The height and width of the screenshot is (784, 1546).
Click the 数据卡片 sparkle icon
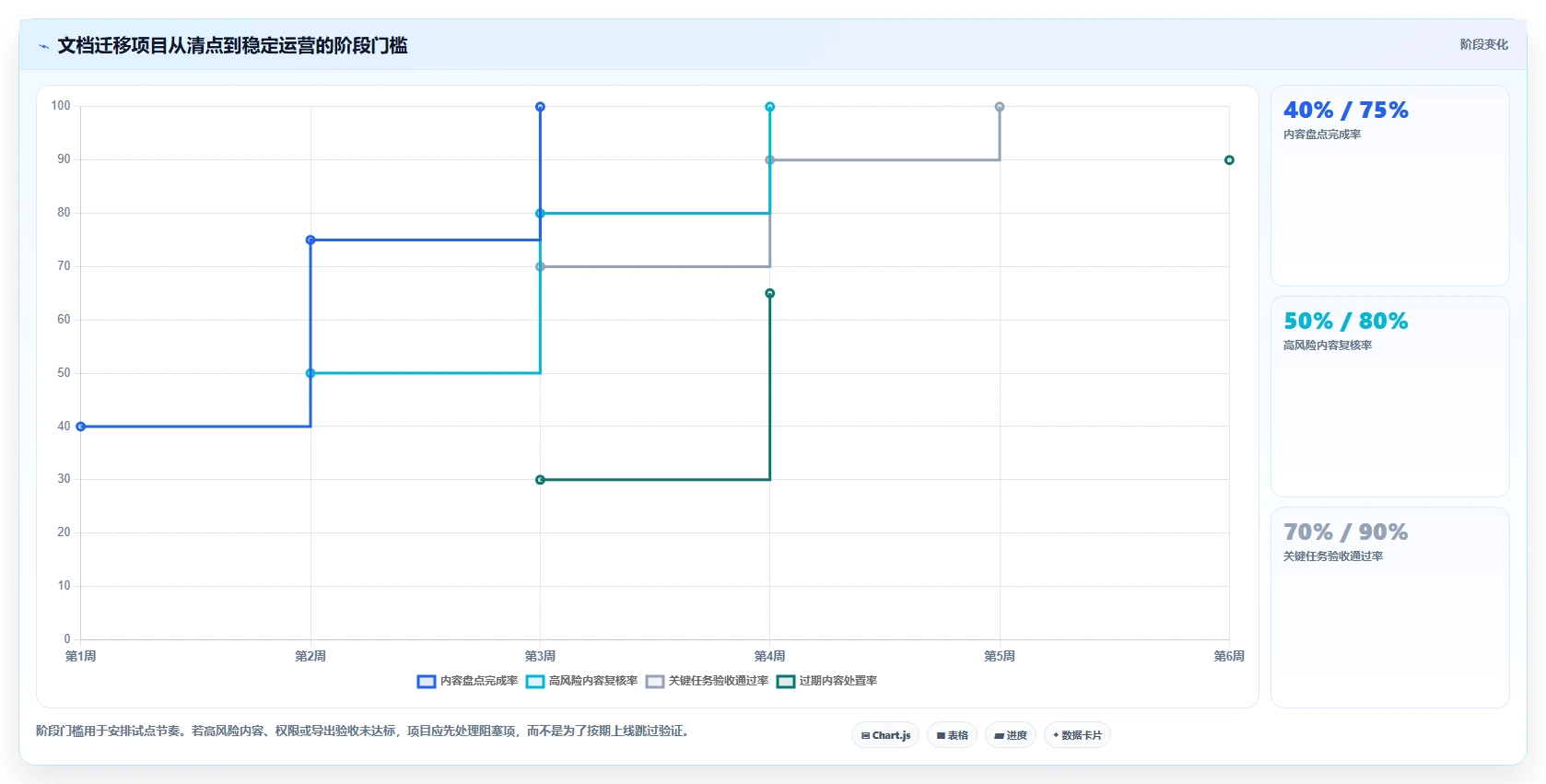pyautogui.click(x=1056, y=735)
